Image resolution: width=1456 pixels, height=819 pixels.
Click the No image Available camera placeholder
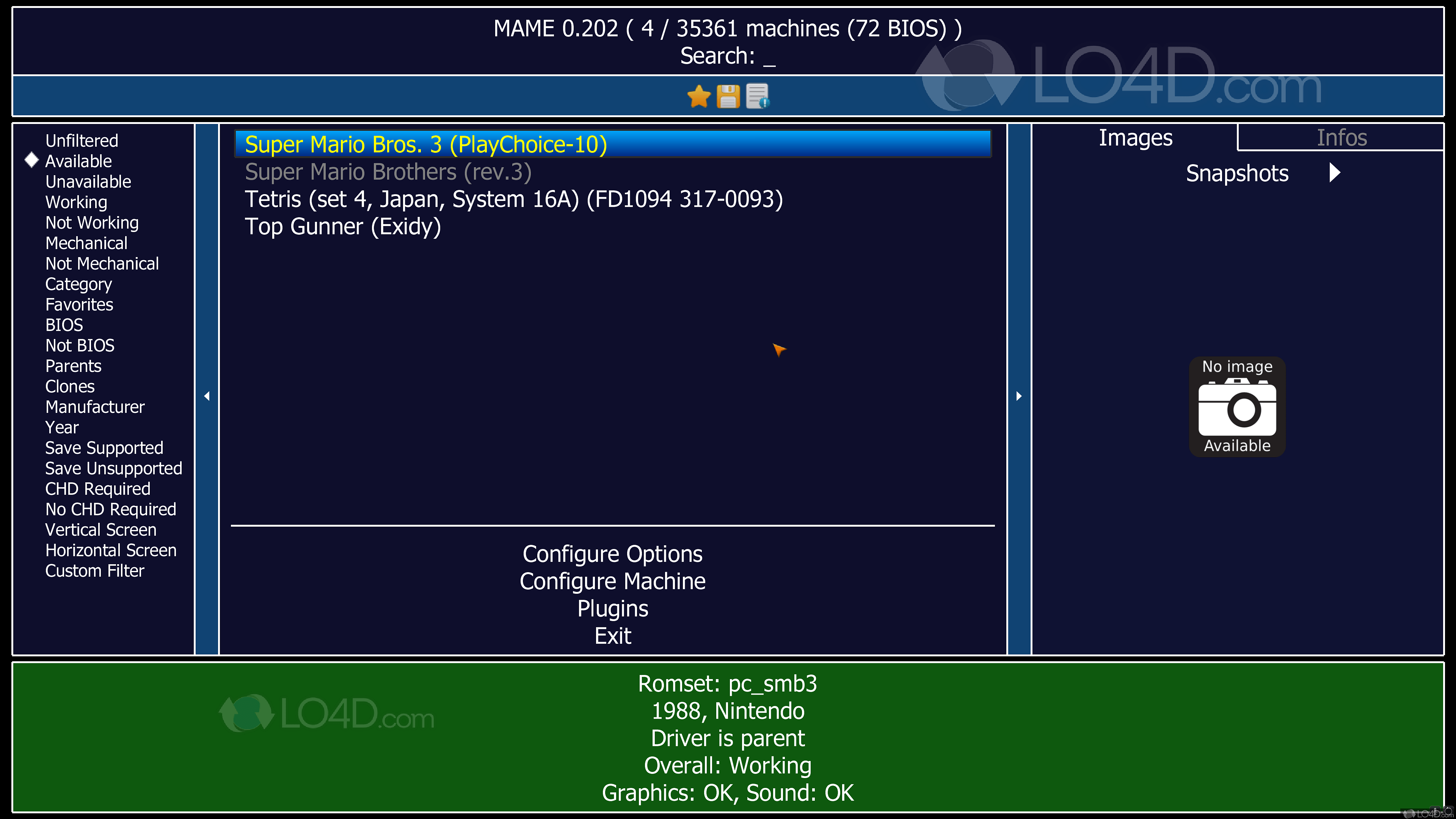(x=1237, y=406)
